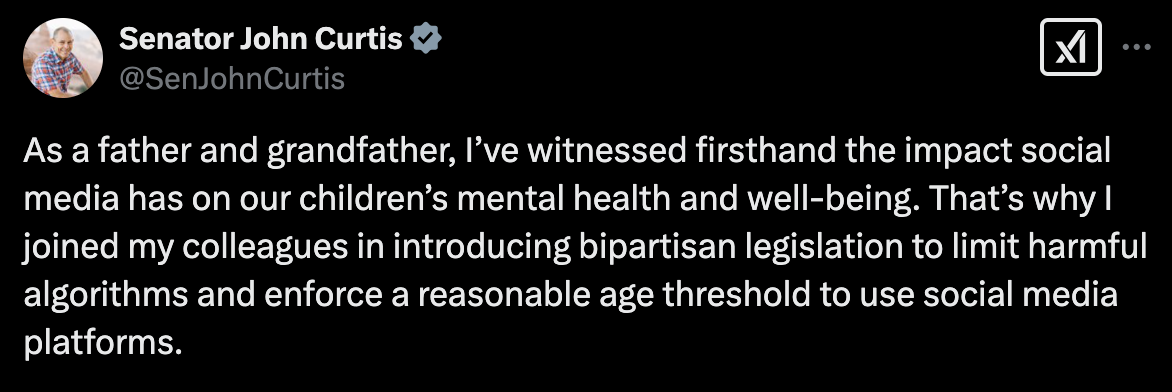This screenshot has height=392, width=1172.
Task: Open the three-dot more options menu
Action: (1137, 47)
